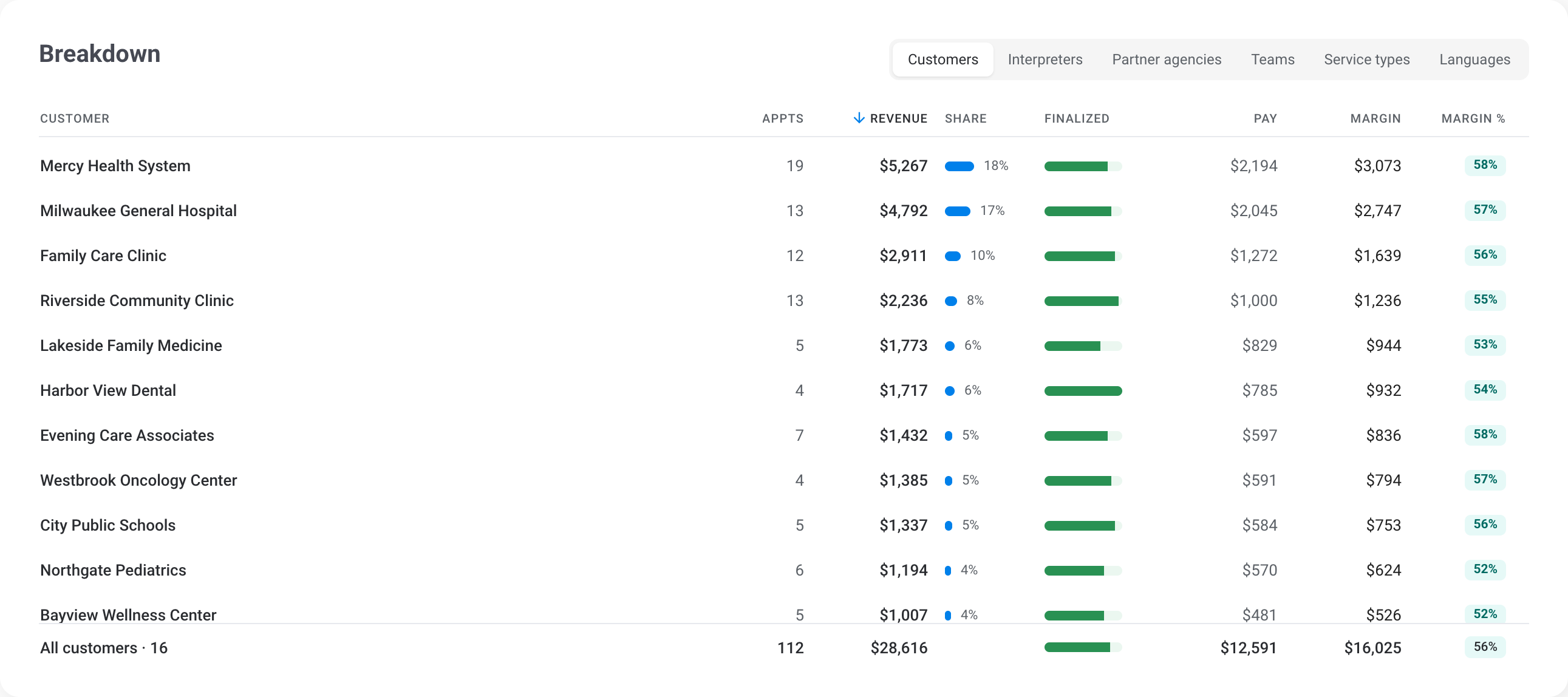Click the 112 total appointments value
The height and width of the screenshot is (697, 1568).
coord(790,648)
